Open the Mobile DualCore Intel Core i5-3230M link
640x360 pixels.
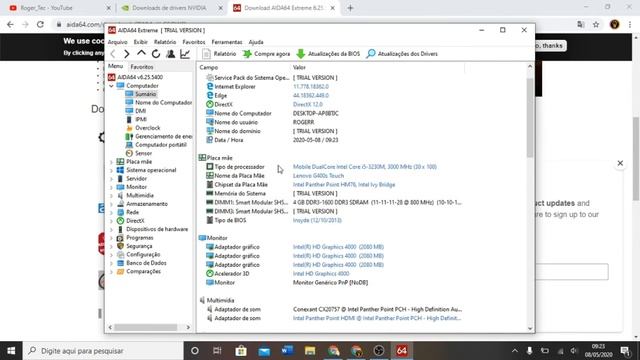click(365, 167)
